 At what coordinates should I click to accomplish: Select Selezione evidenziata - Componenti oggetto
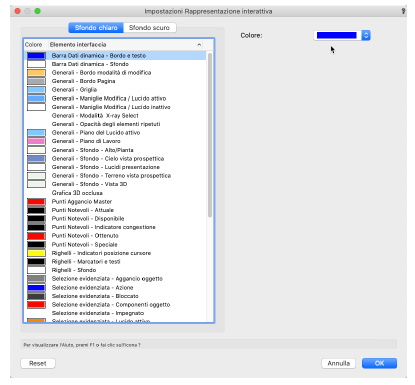tap(115, 305)
